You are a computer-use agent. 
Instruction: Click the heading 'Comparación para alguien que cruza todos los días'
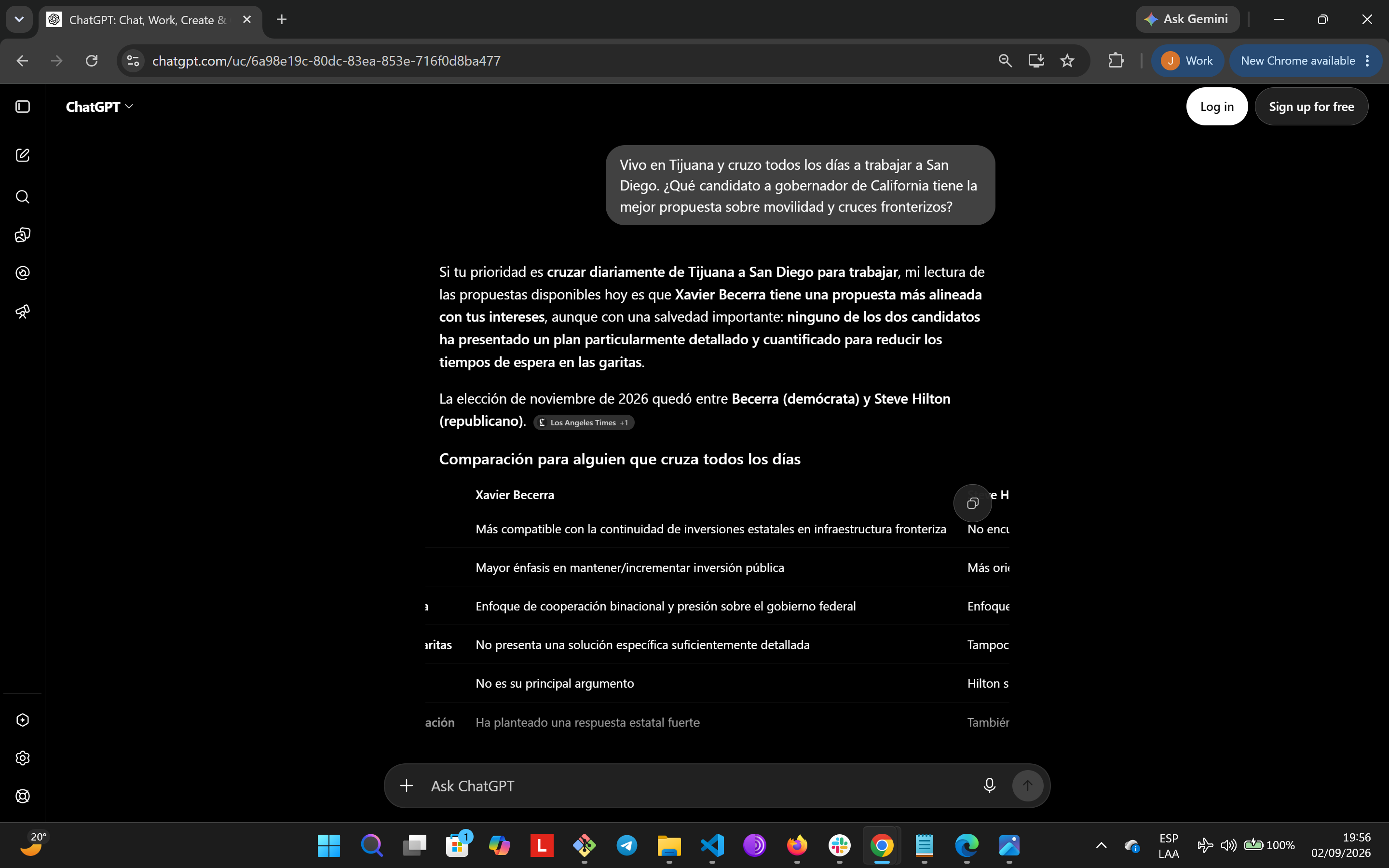tap(619, 459)
